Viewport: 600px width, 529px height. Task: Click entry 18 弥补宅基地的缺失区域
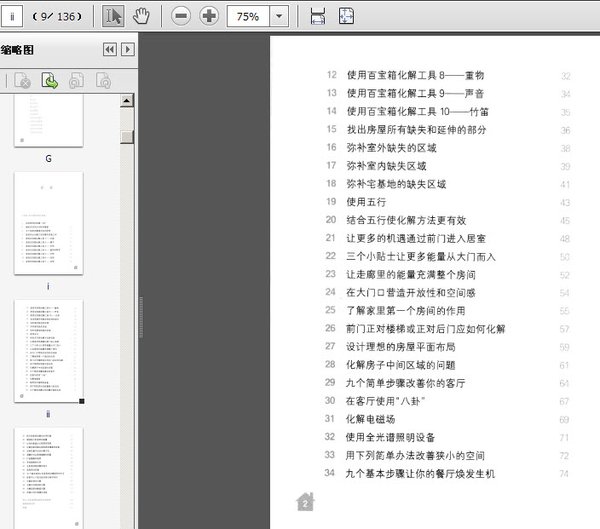448,184
